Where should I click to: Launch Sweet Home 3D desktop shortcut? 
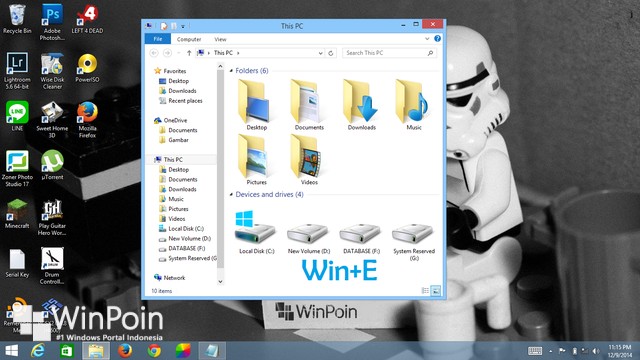(52, 119)
